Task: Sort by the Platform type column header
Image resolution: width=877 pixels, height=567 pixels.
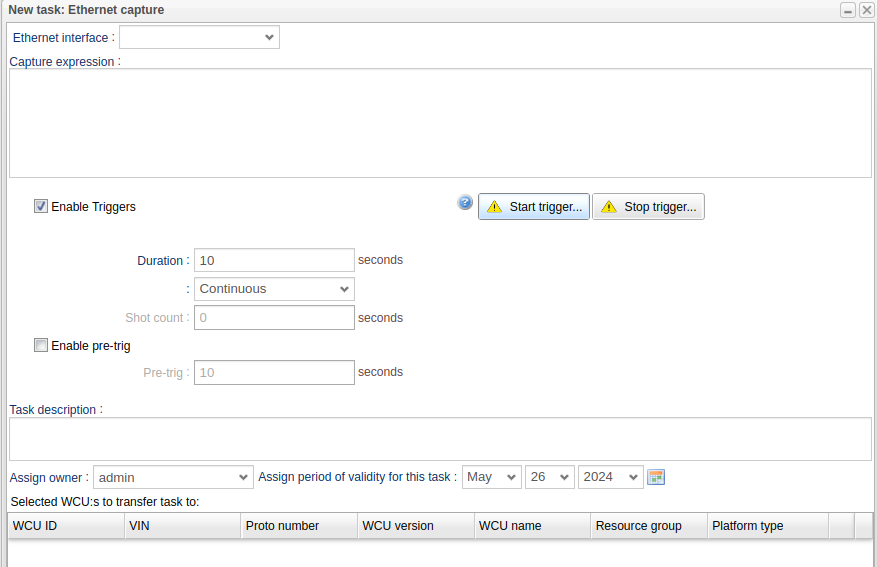Action: click(767, 526)
